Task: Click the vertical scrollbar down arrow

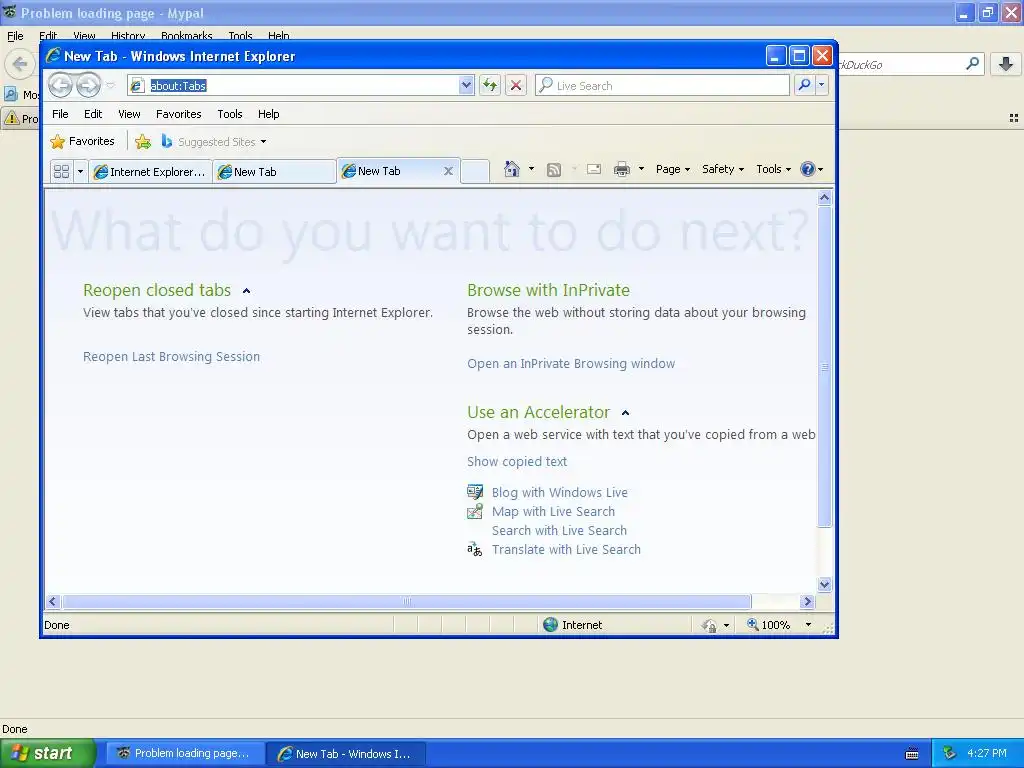Action: 824,584
